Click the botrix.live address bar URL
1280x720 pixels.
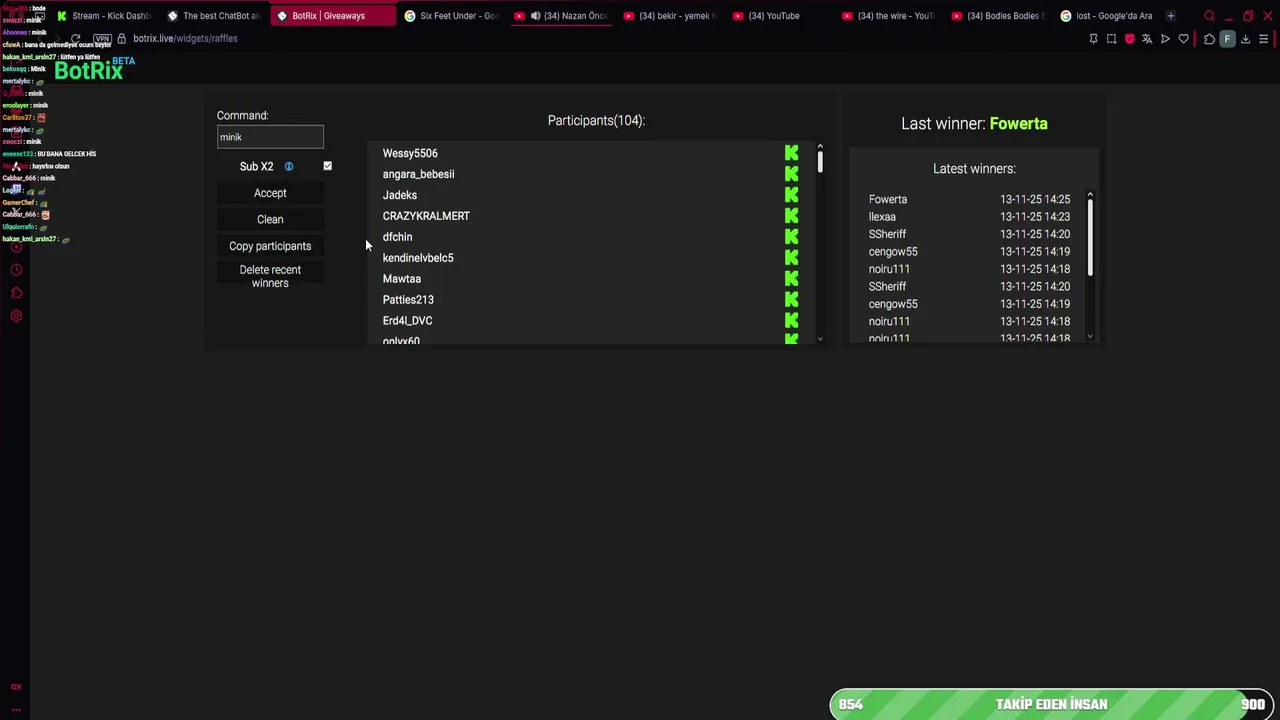tap(185, 38)
